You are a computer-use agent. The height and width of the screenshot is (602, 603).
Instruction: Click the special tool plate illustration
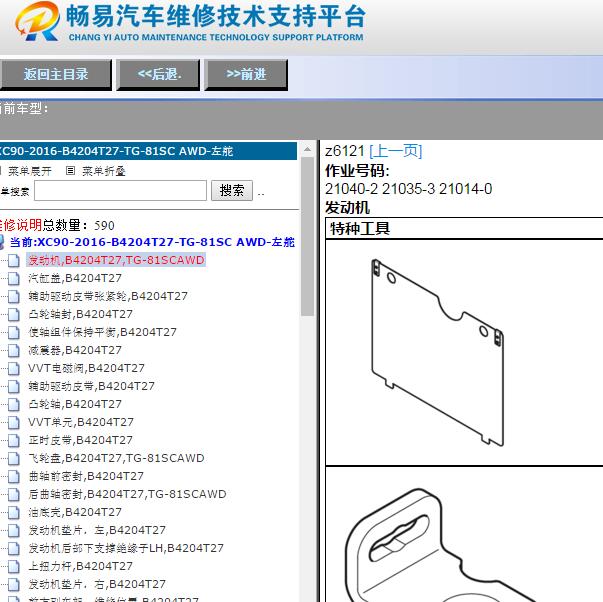pos(438,352)
